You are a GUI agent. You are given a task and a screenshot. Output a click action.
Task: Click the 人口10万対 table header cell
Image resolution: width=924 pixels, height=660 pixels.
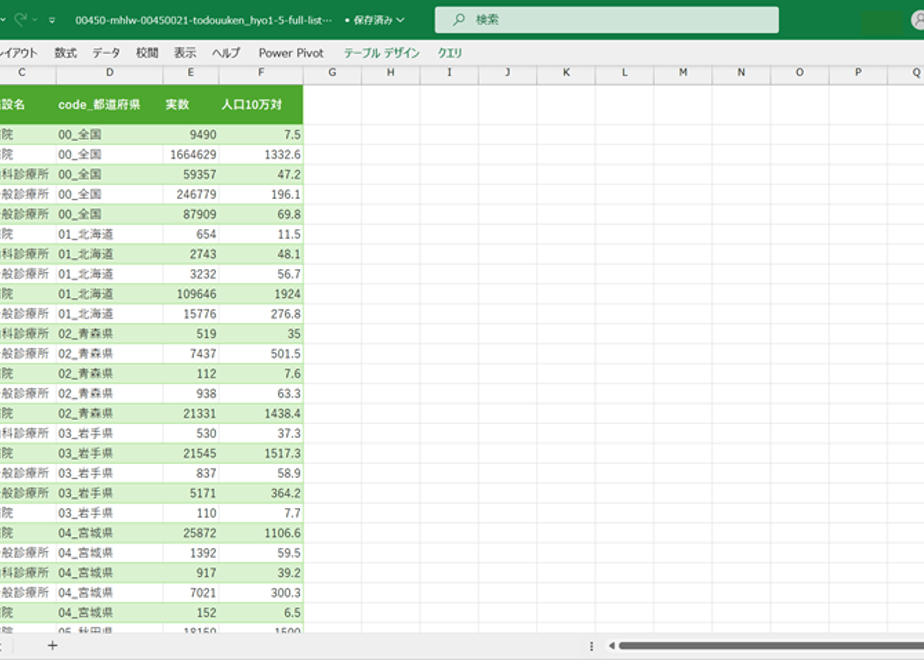point(261,105)
